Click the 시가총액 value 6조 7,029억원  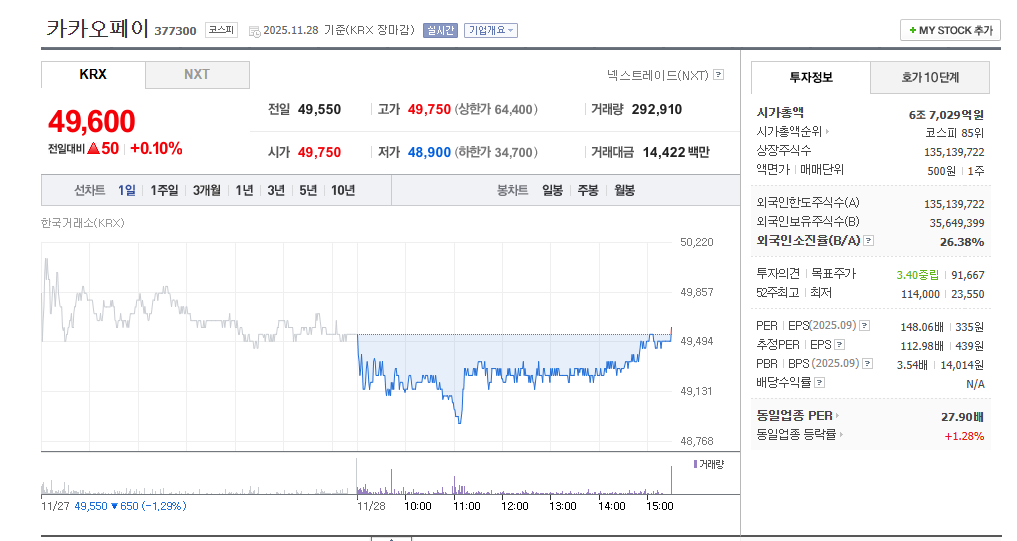[x=946, y=115]
